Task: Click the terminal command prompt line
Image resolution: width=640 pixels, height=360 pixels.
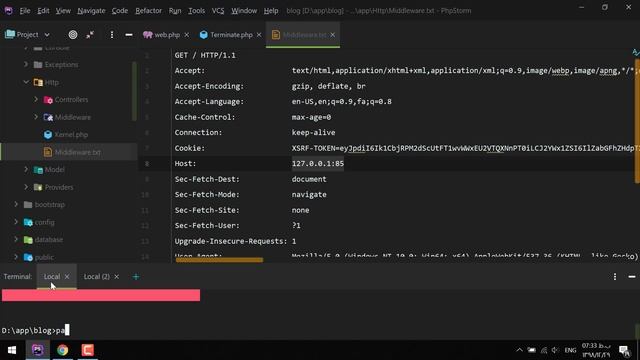Action: tap(36, 330)
